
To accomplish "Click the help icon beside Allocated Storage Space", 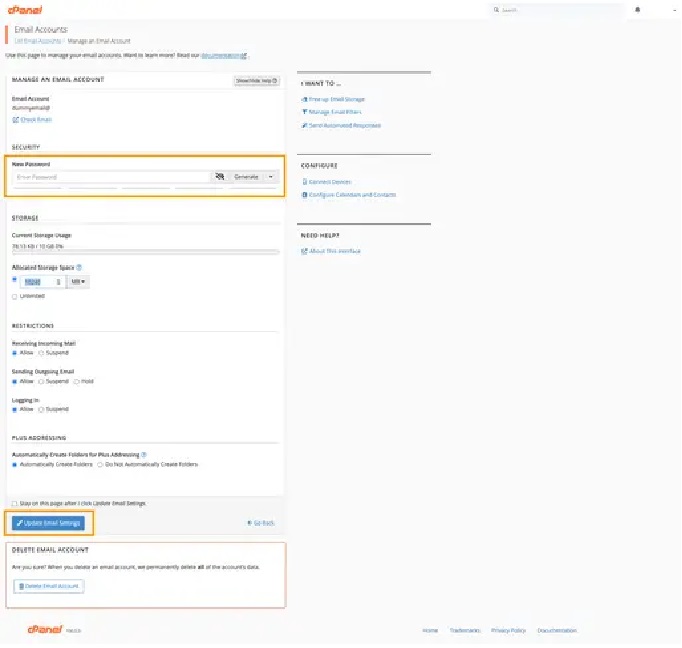I will [x=79, y=268].
